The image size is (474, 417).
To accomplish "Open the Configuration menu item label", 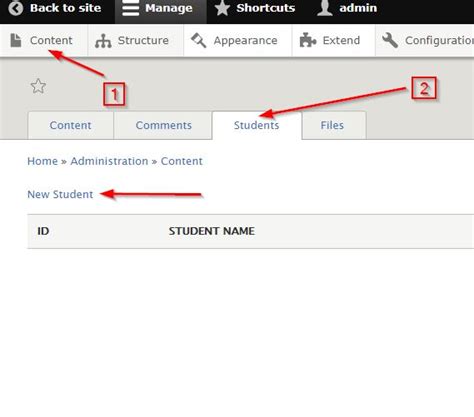I will pyautogui.click(x=439, y=41).
